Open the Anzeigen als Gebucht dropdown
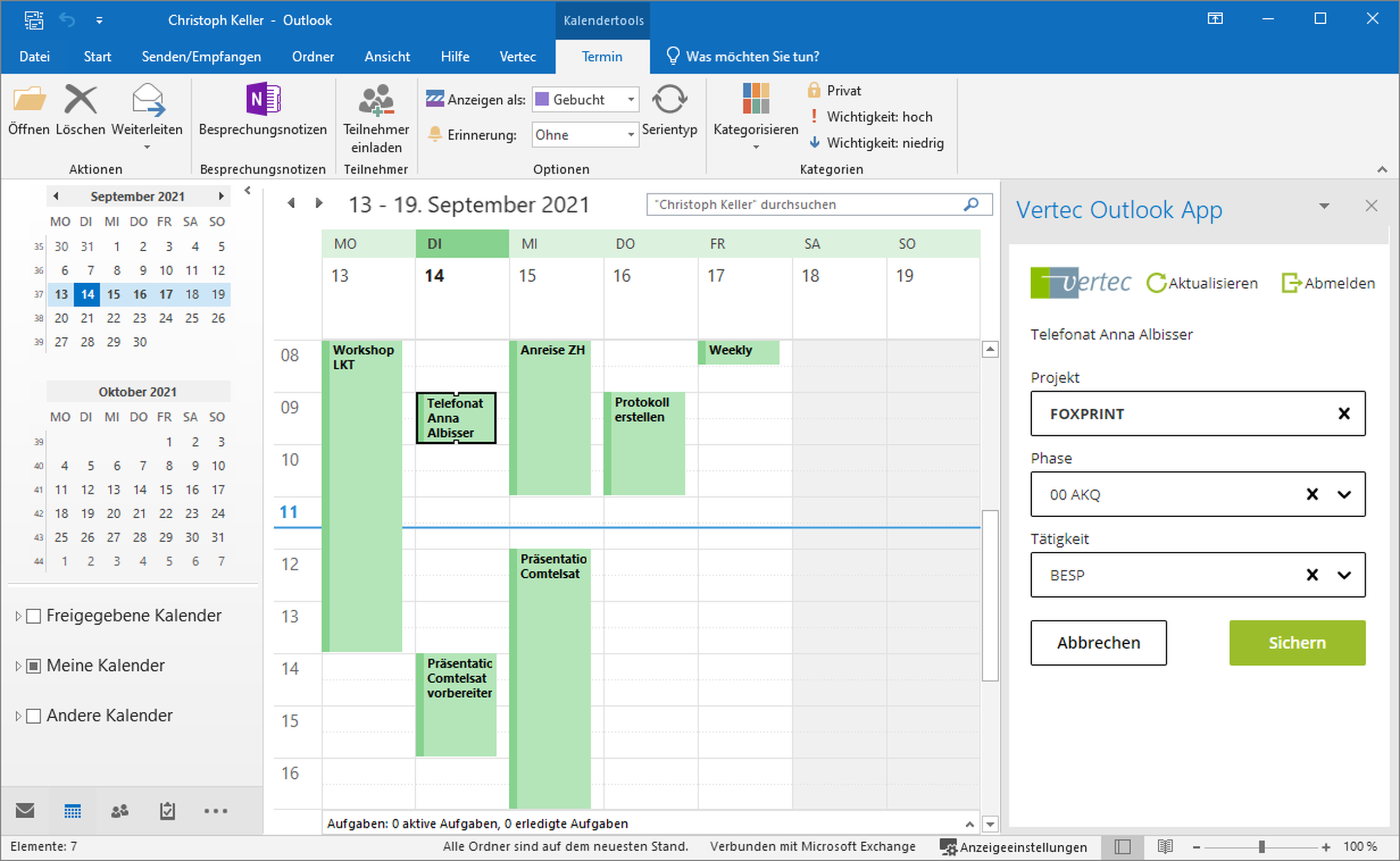Screen dimensions: 1400x861 click(x=631, y=99)
